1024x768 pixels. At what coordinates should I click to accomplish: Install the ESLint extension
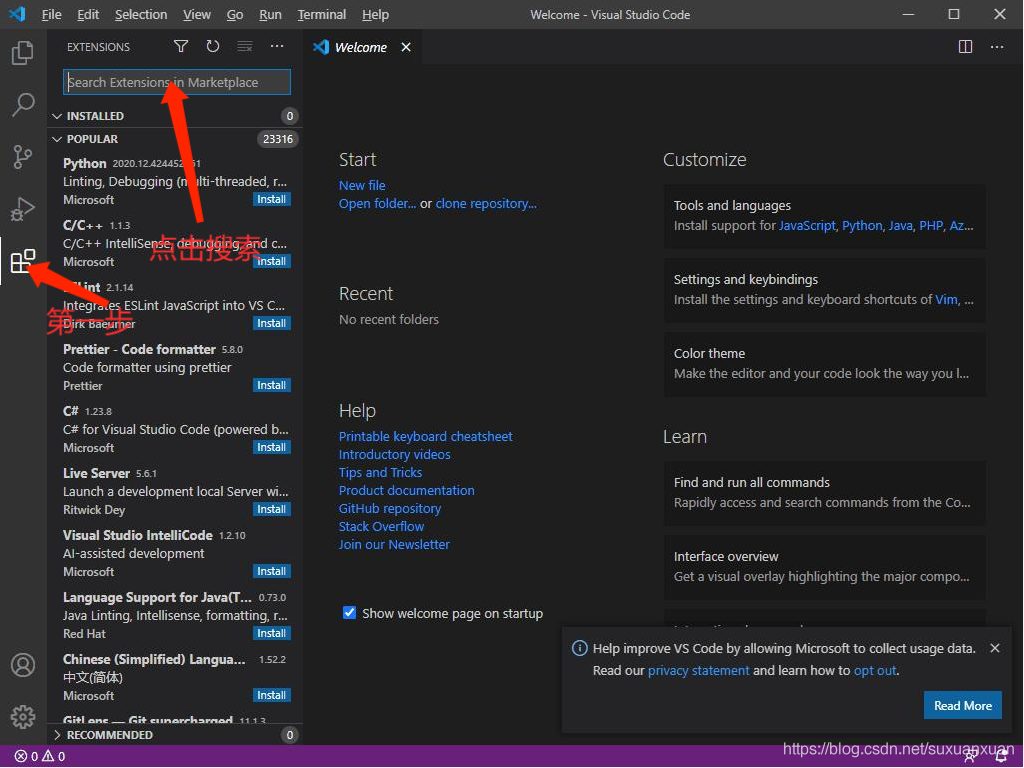(271, 323)
